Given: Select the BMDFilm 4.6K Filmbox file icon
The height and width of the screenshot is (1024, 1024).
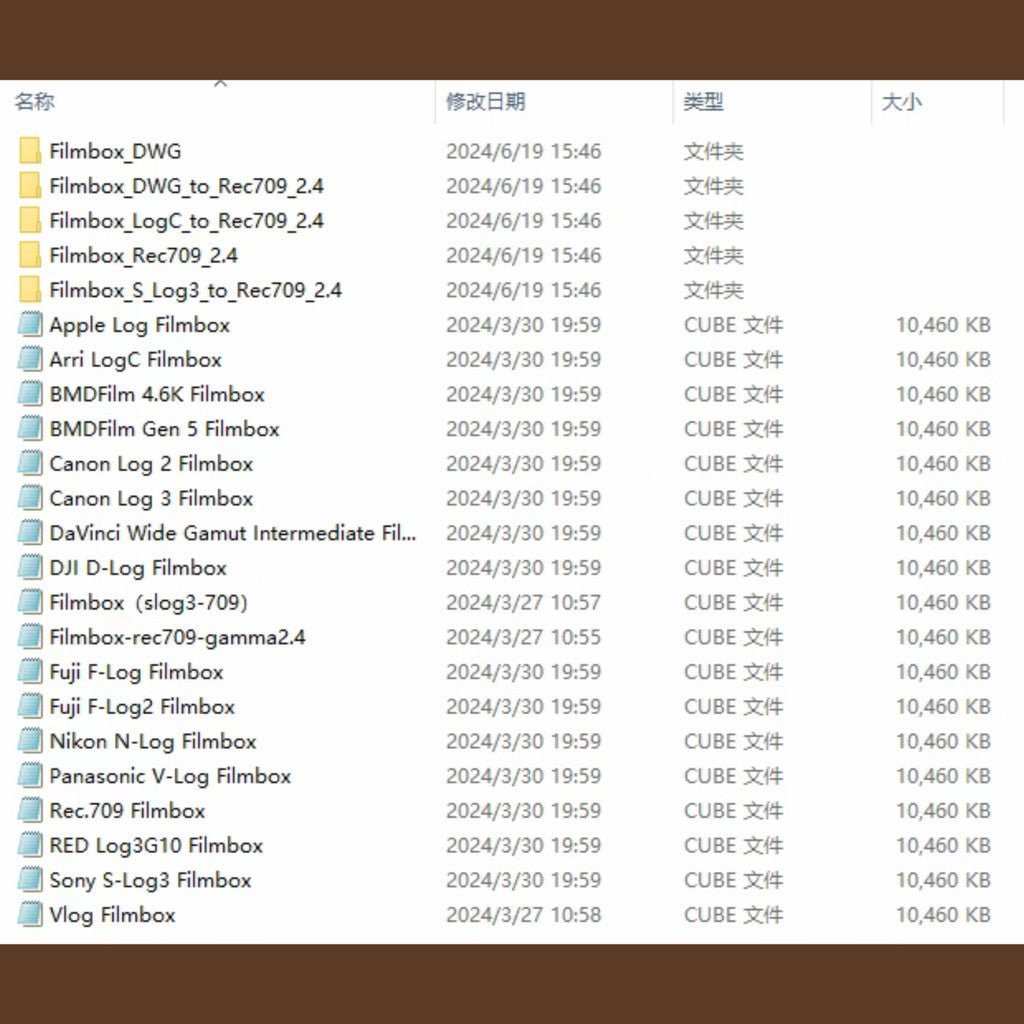Looking at the screenshot, I should (x=29, y=393).
